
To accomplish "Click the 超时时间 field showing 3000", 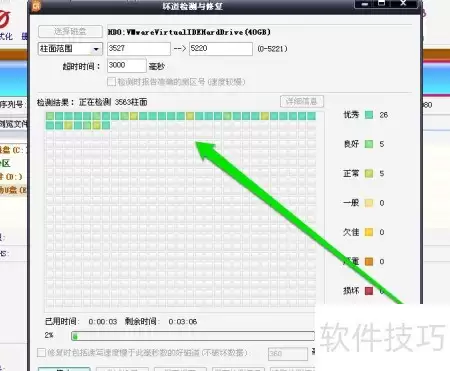I will coord(127,65).
